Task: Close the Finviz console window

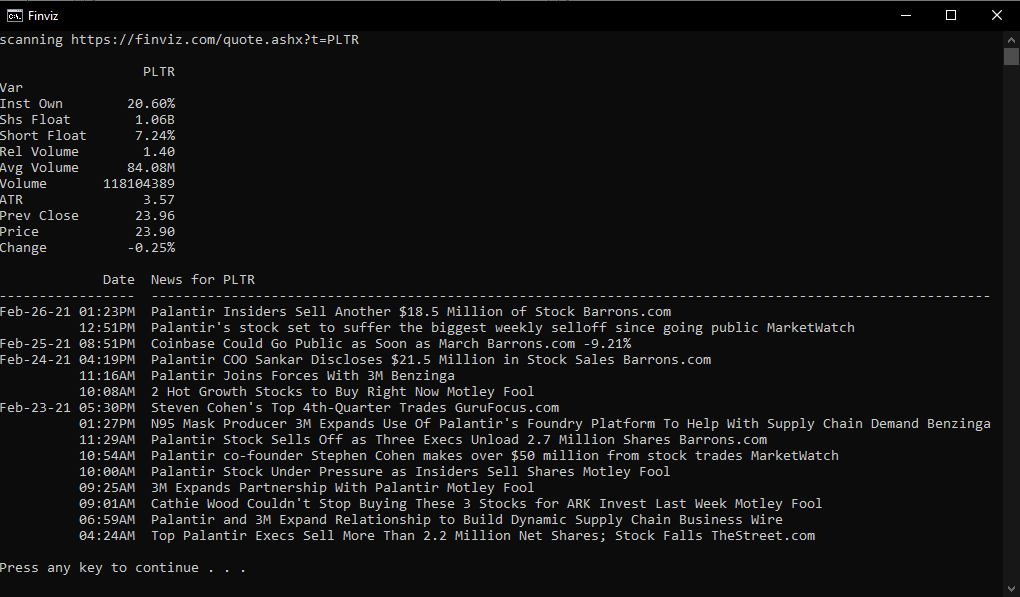Action: [997, 16]
